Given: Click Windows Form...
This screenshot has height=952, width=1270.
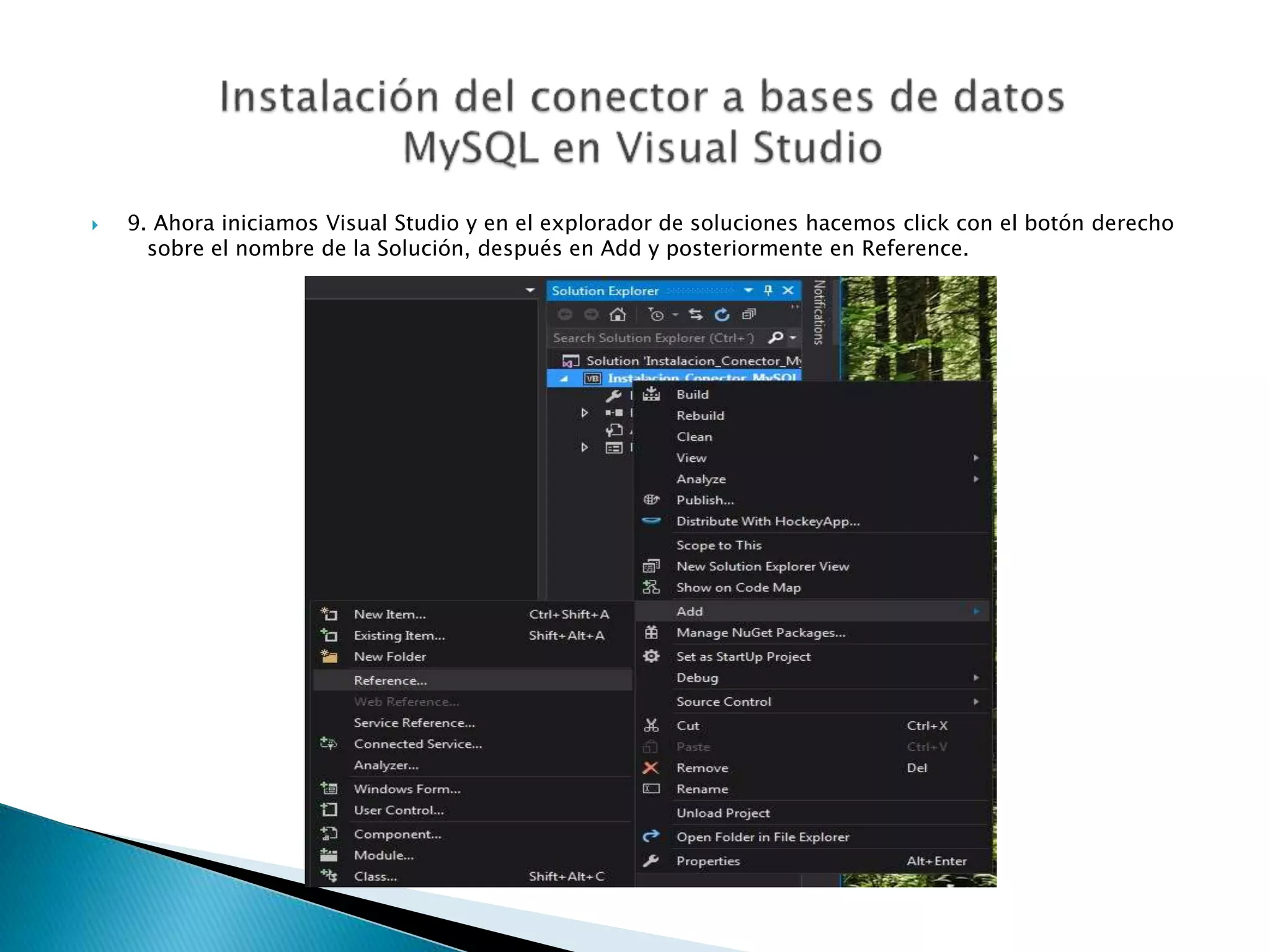Looking at the screenshot, I should pyautogui.click(x=473, y=789).
